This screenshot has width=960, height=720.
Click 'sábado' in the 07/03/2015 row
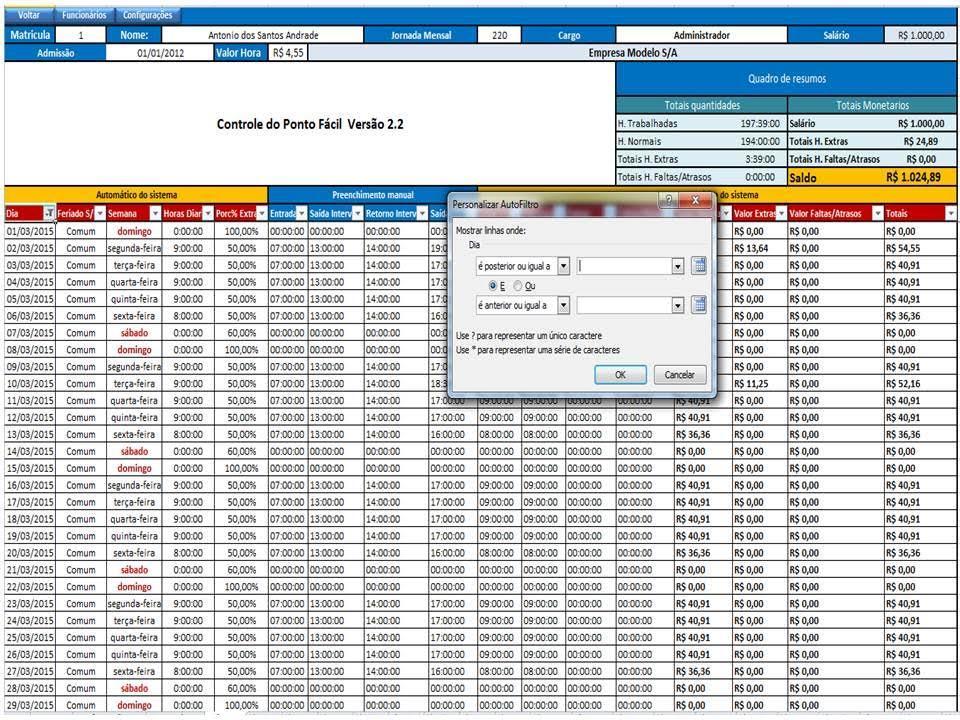tap(134, 332)
